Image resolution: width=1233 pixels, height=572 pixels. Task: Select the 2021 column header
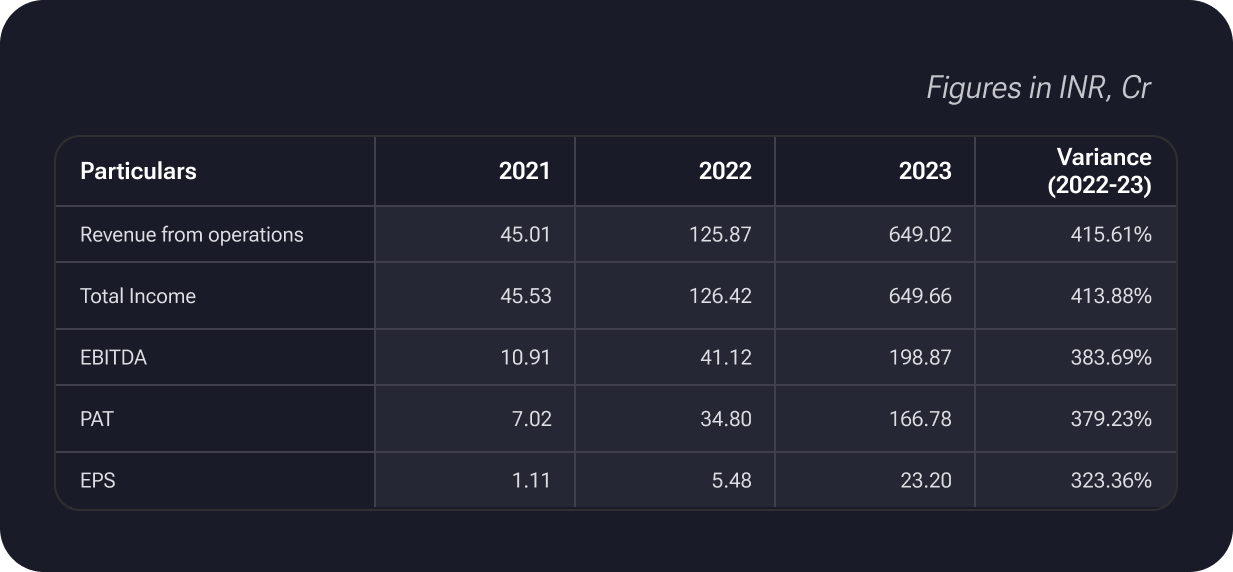pyautogui.click(x=524, y=171)
